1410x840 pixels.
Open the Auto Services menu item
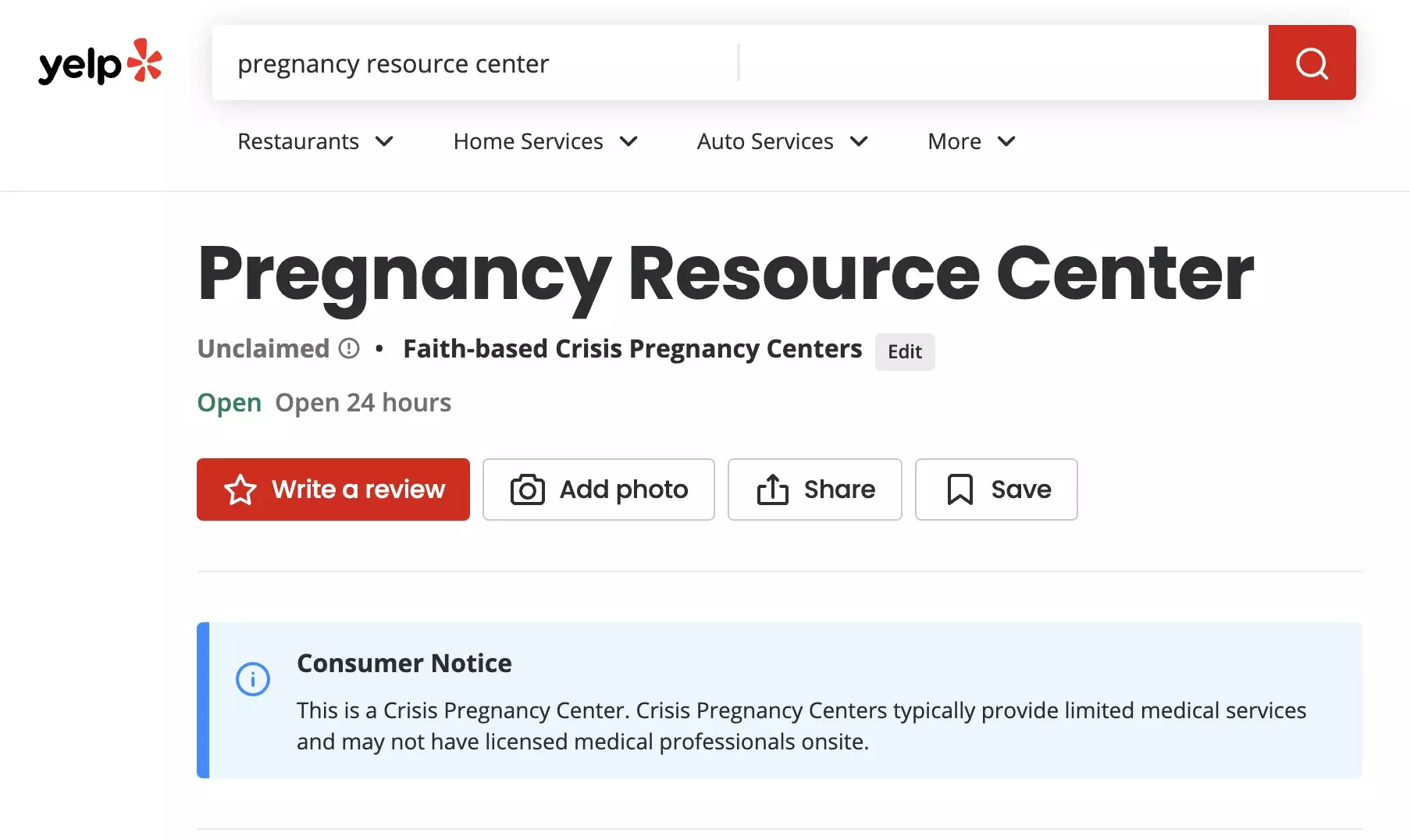(x=765, y=141)
